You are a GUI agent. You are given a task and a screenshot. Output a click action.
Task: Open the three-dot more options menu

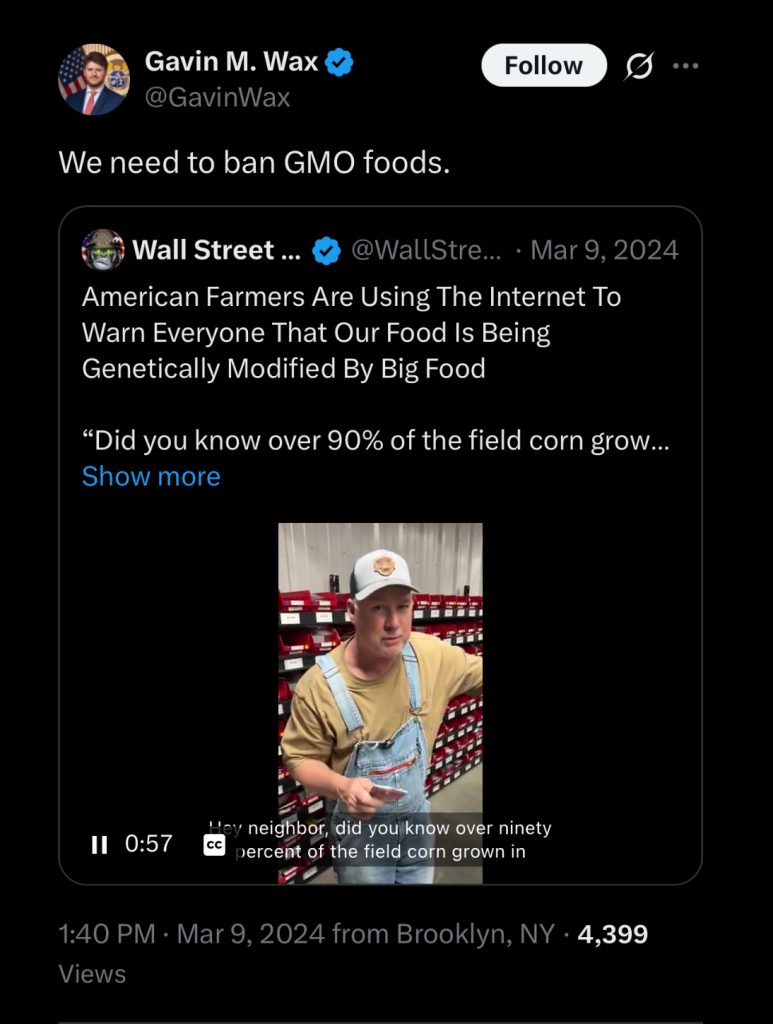click(686, 66)
